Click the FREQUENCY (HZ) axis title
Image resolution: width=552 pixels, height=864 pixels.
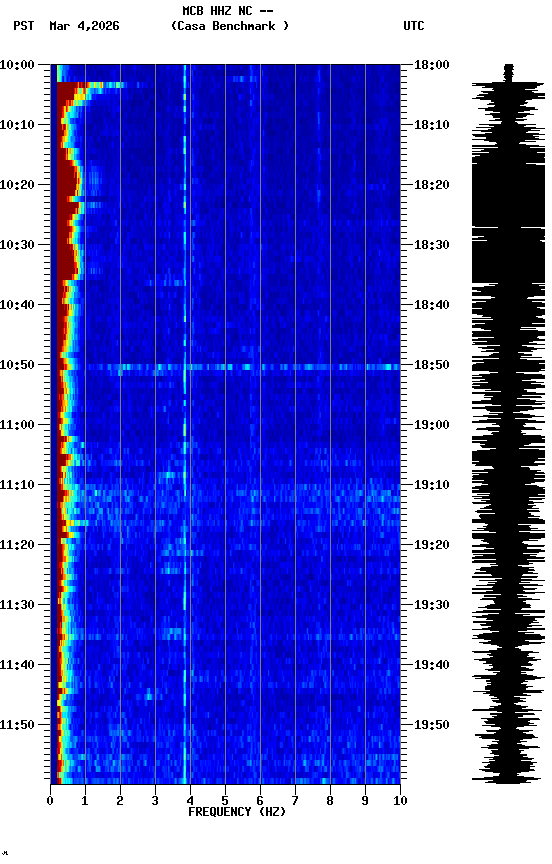click(x=237, y=813)
